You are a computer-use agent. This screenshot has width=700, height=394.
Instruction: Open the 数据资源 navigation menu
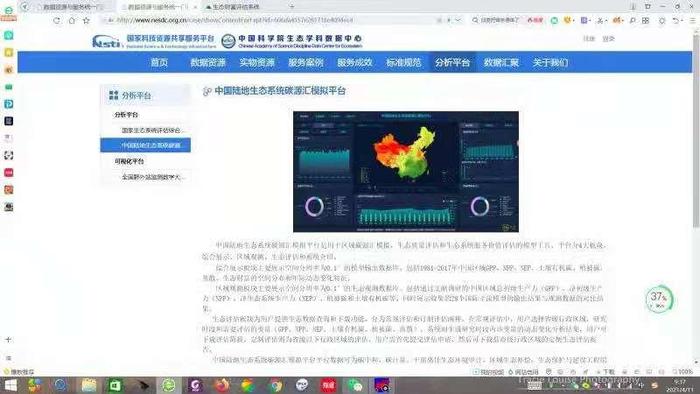tap(208, 62)
